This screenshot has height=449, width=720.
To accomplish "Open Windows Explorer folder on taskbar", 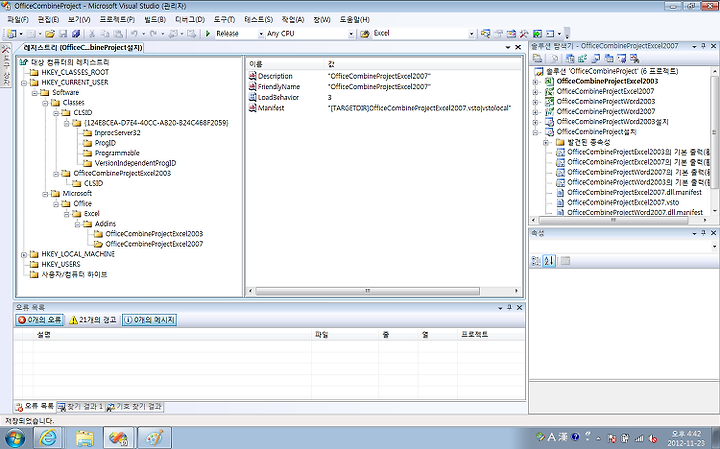I will click(84, 438).
